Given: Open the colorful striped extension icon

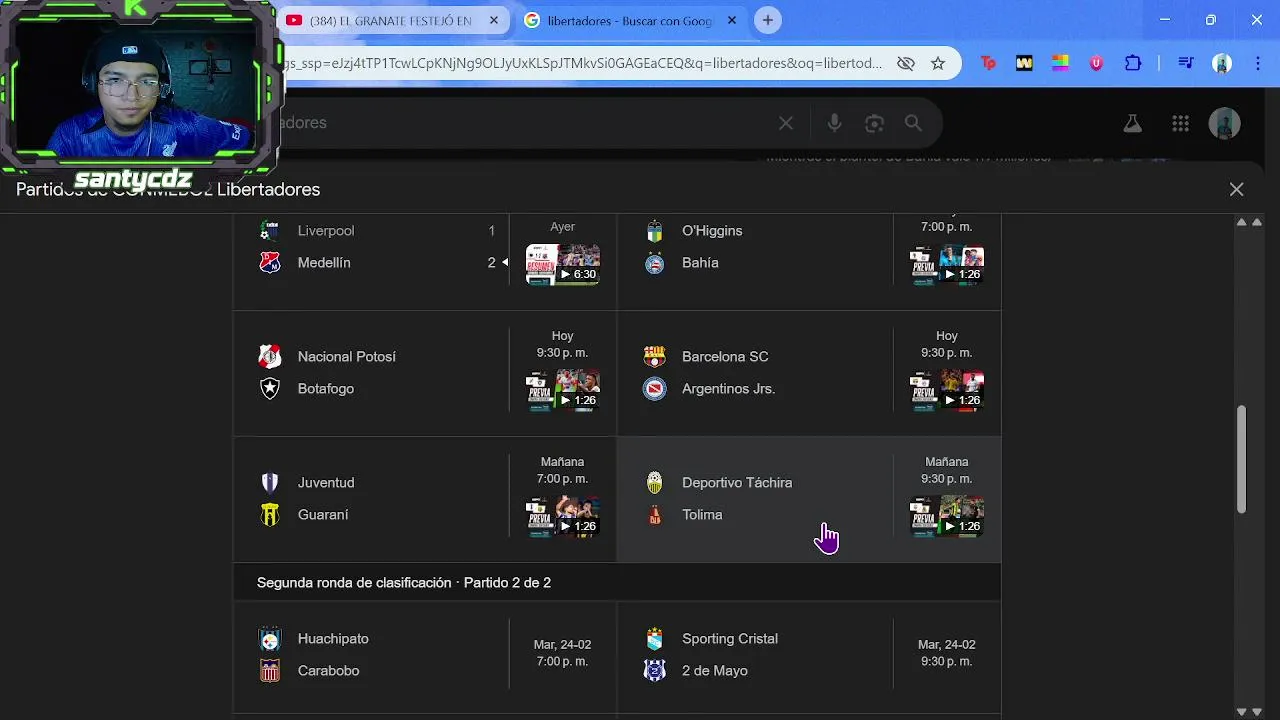Looking at the screenshot, I should 1060,63.
